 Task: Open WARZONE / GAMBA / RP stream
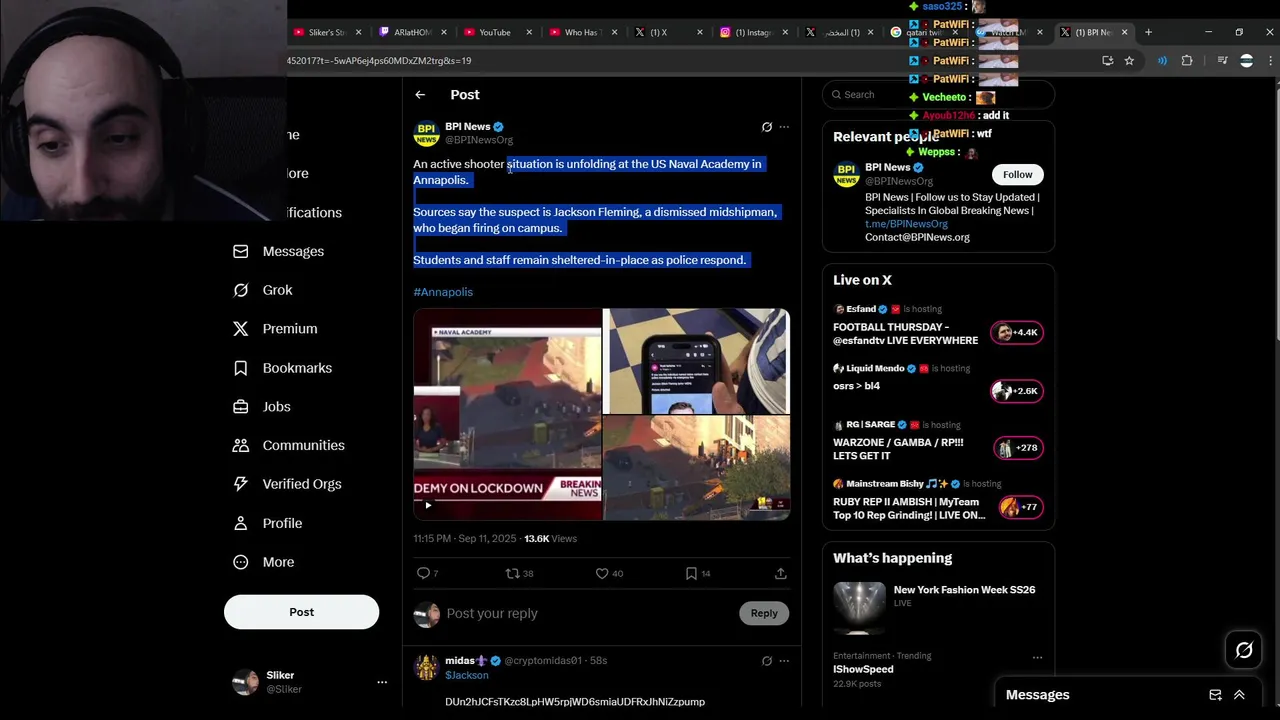coord(938,442)
